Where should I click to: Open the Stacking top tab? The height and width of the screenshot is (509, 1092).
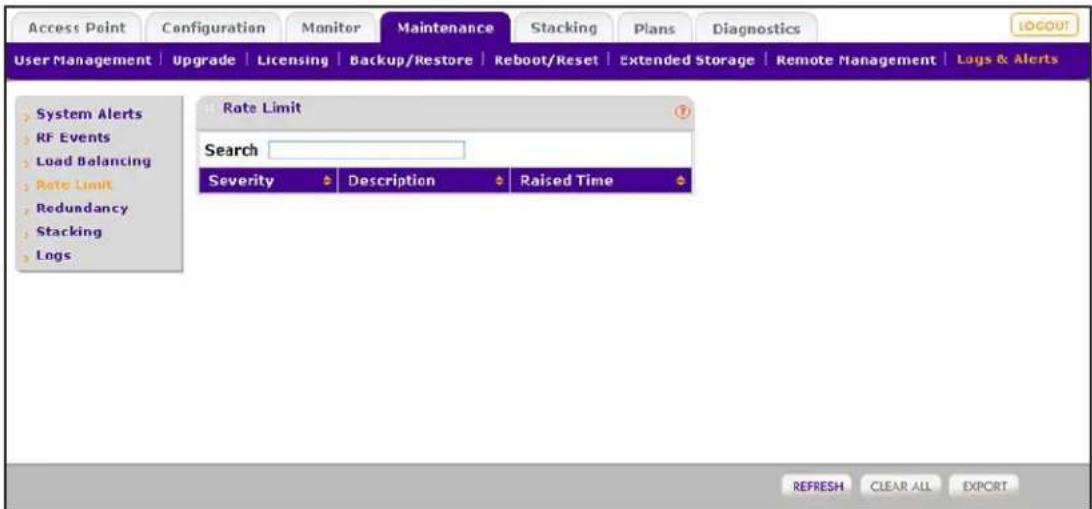(563, 29)
